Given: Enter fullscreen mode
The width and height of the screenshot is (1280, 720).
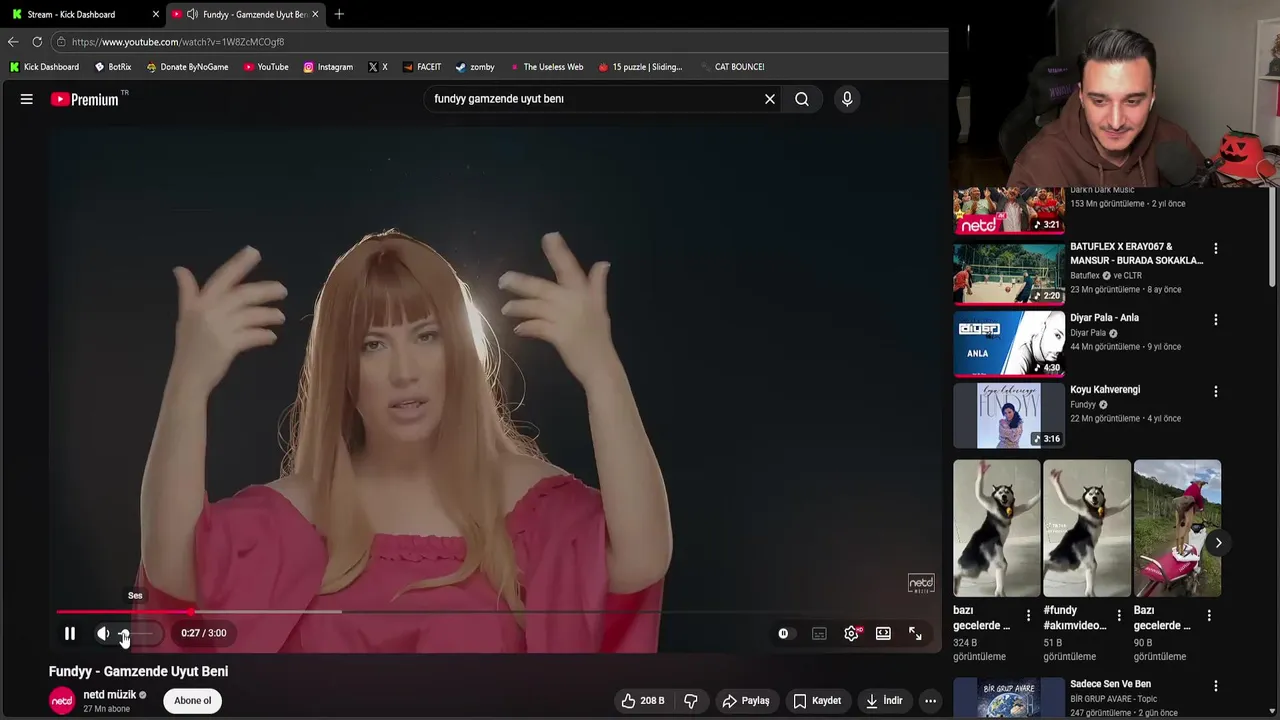Looking at the screenshot, I should tap(915, 633).
